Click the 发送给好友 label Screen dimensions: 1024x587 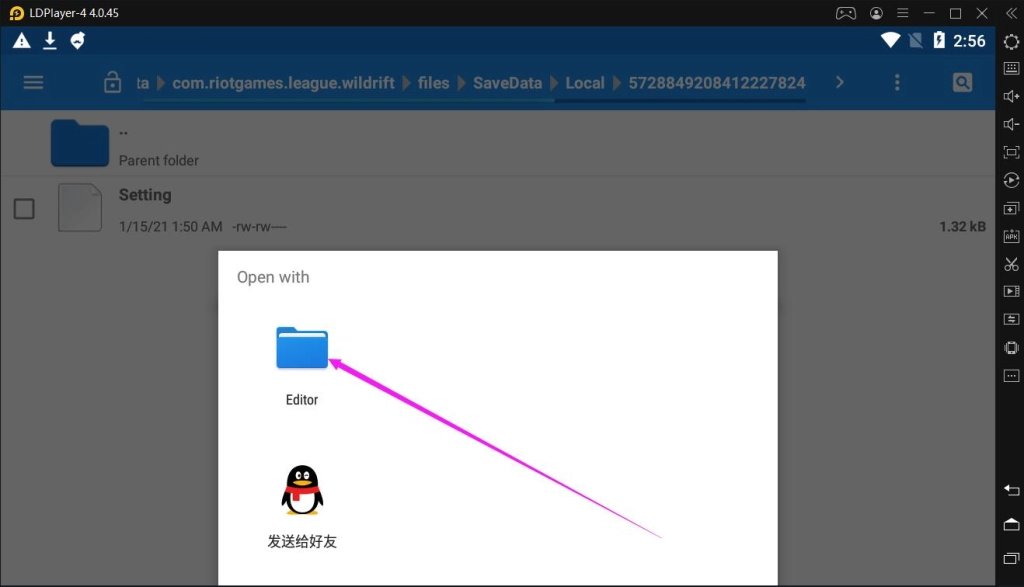(x=302, y=541)
